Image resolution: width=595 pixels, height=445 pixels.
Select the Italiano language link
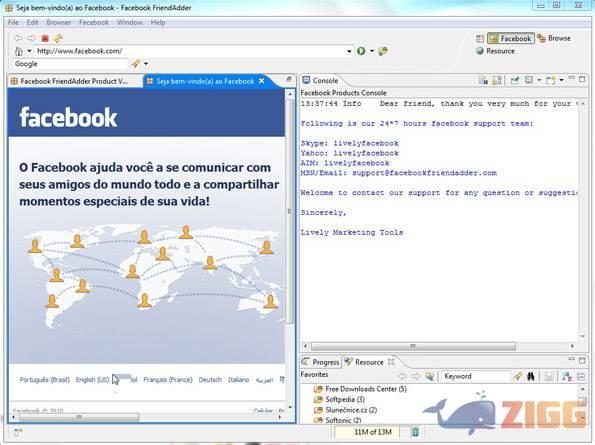[238, 380]
